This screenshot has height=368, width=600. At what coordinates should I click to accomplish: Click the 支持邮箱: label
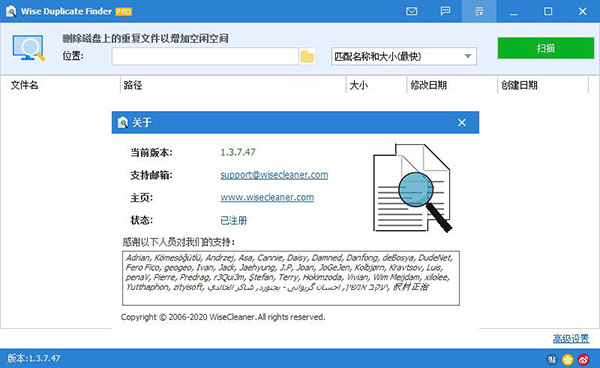tap(152, 175)
